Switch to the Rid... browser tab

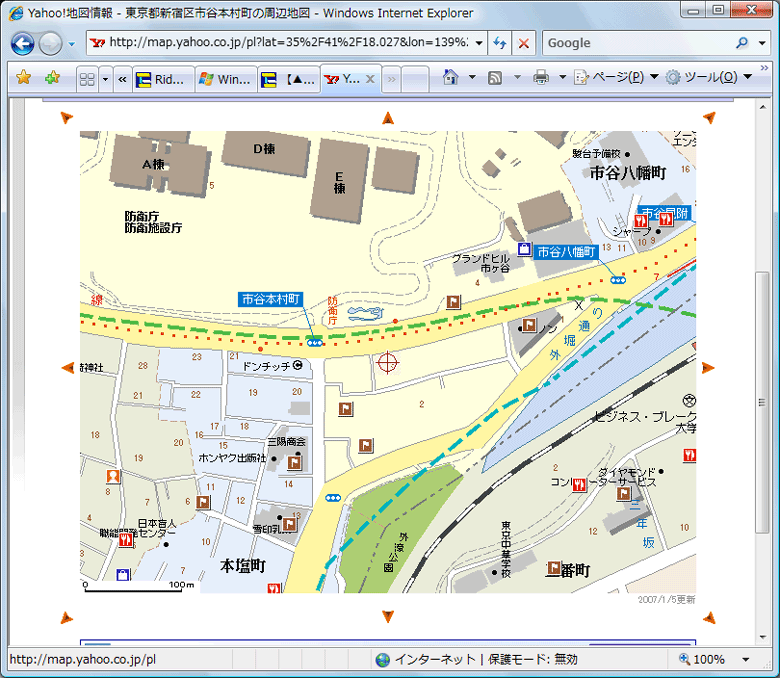click(164, 79)
